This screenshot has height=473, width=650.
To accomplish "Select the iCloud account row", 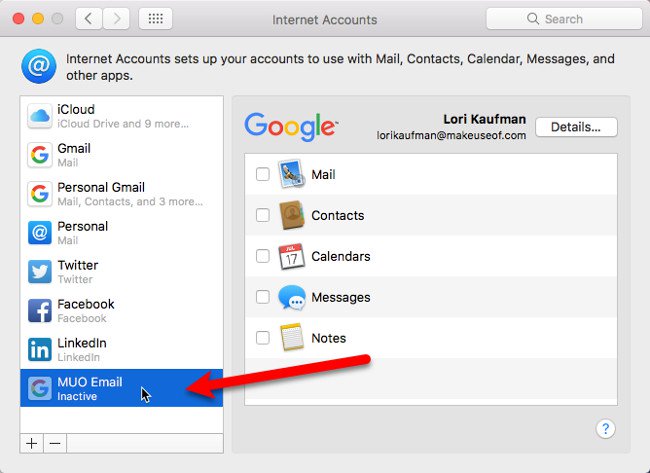I will [x=121, y=116].
